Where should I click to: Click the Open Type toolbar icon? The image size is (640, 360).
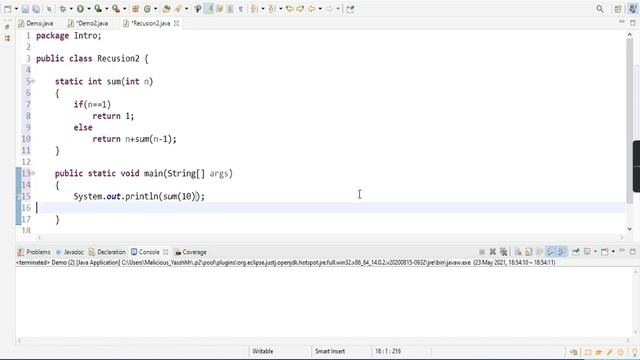click(167, 9)
